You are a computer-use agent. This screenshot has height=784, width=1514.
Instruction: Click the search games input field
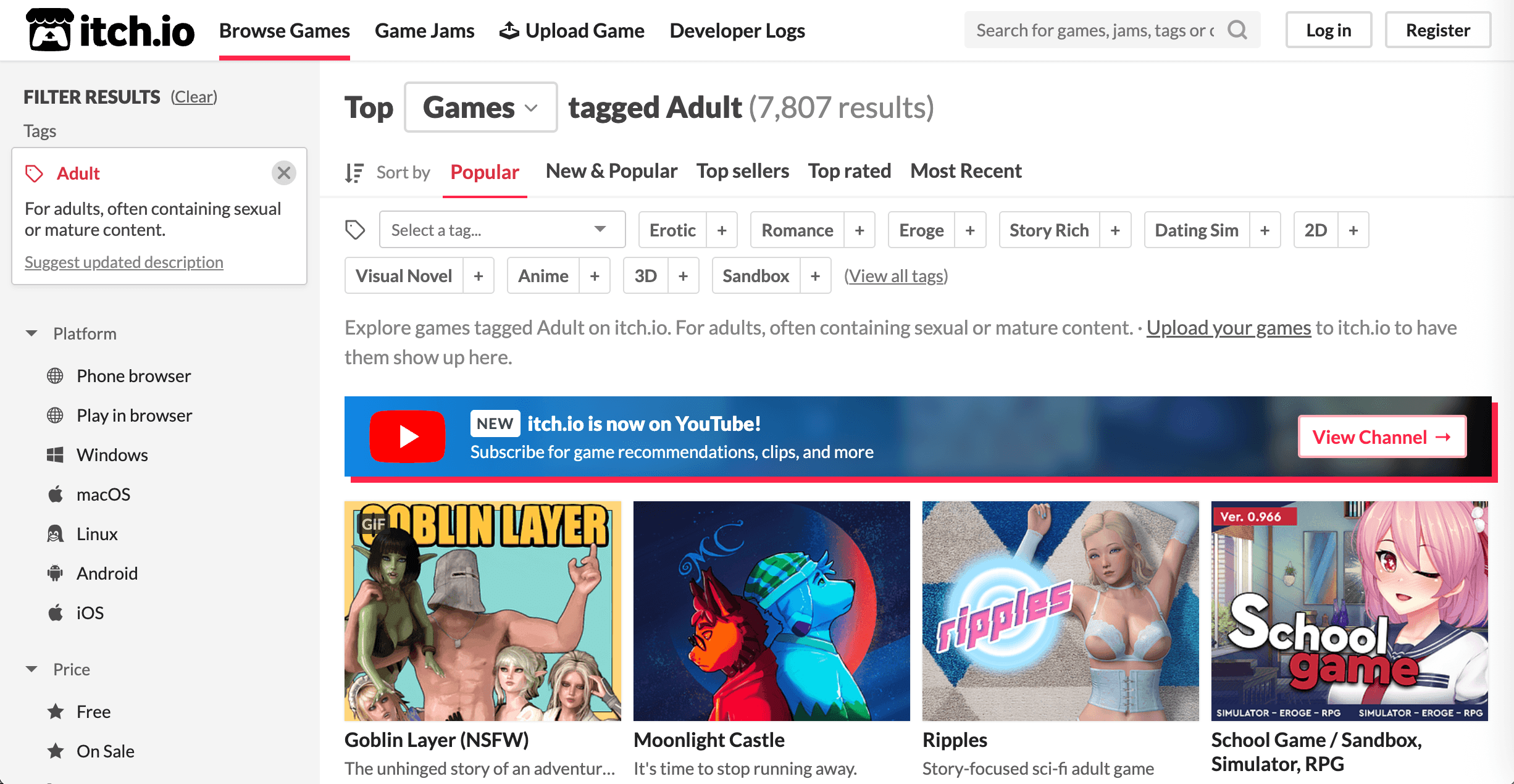tap(1096, 30)
